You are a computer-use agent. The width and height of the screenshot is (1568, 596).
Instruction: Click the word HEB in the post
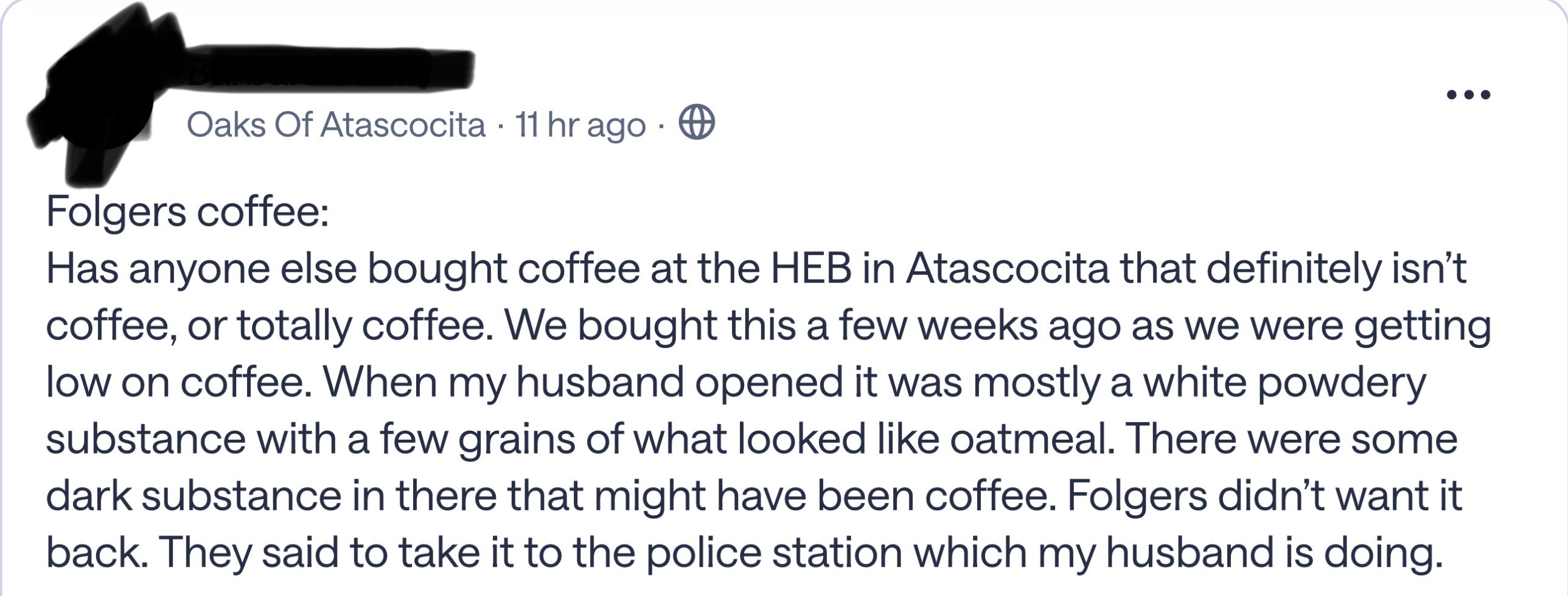click(x=812, y=268)
